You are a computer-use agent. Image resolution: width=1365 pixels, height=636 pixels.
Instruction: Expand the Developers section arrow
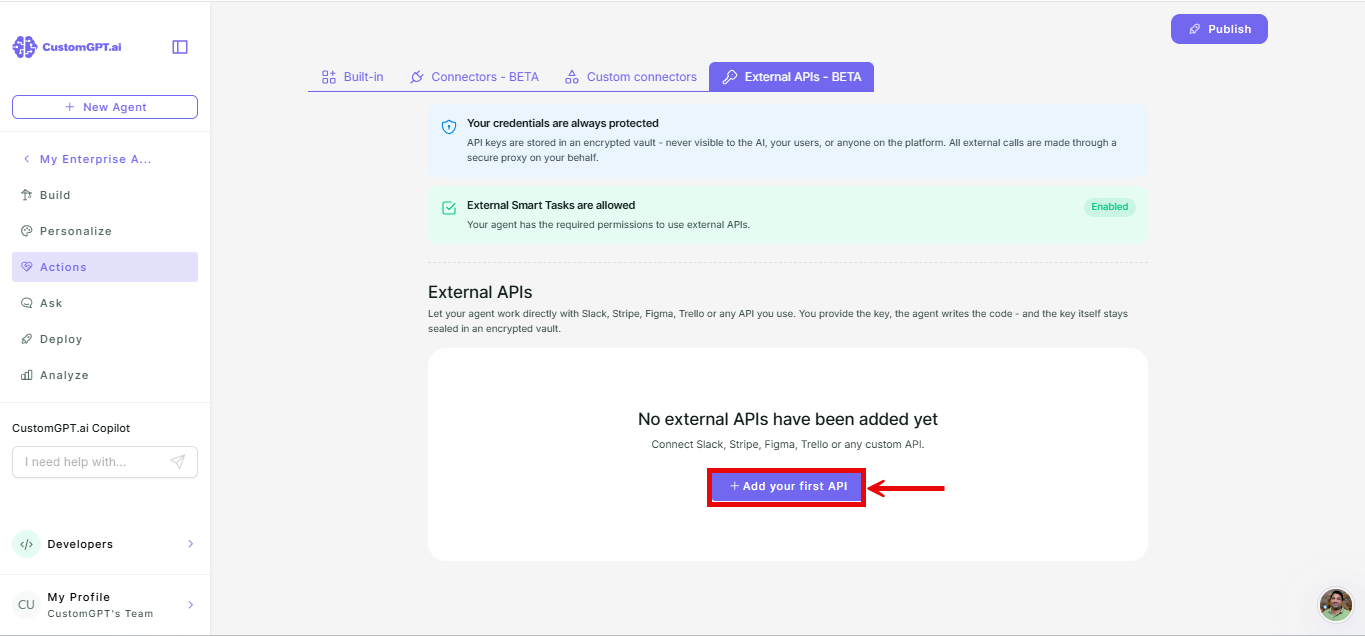[x=190, y=544]
